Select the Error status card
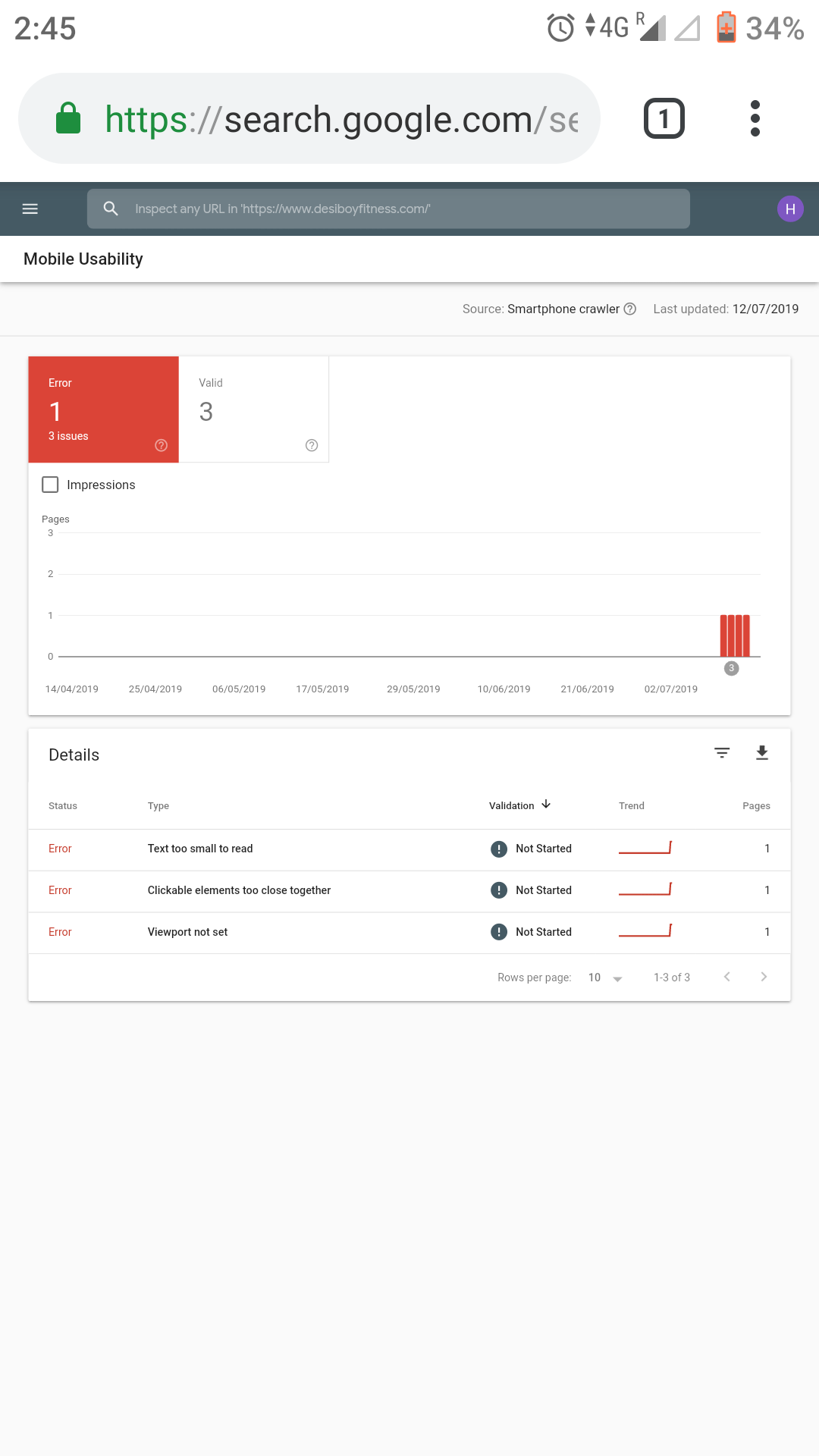 pyautogui.click(x=103, y=409)
